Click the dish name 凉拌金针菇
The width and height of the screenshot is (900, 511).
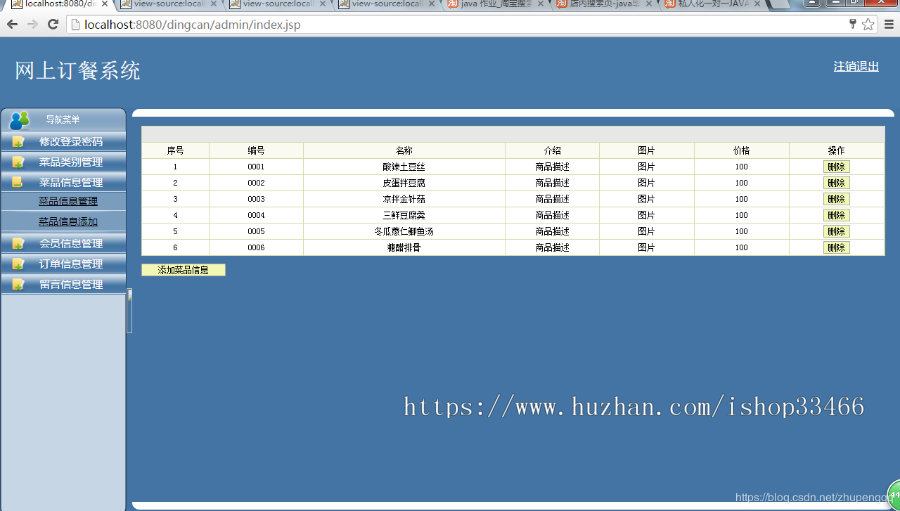coord(404,199)
